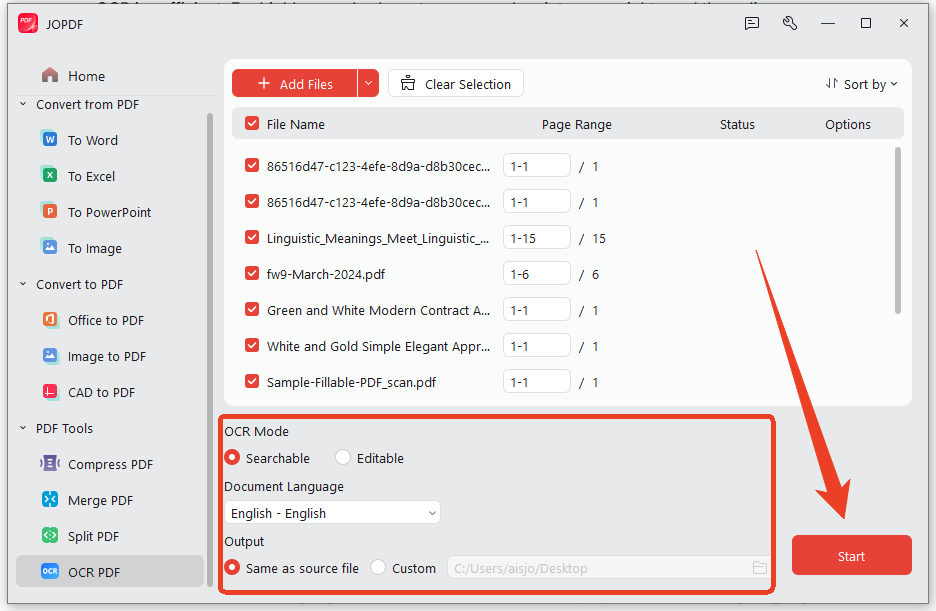Open the feedback message icon in title bar
Image resolution: width=936 pixels, height=611 pixels.
(752, 23)
